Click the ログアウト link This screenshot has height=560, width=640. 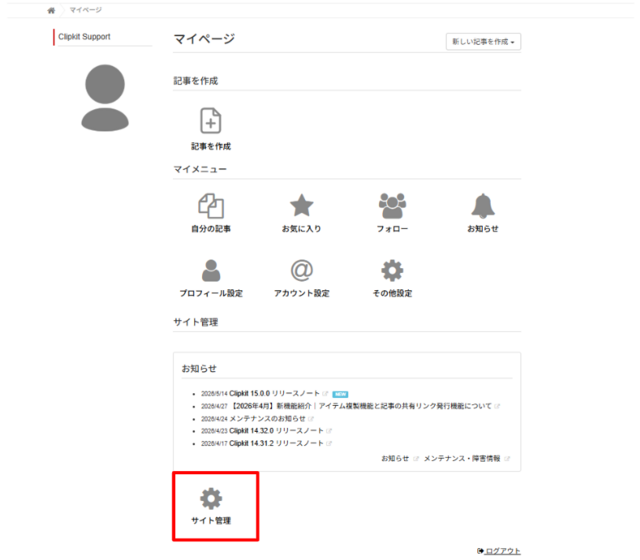pos(499,551)
